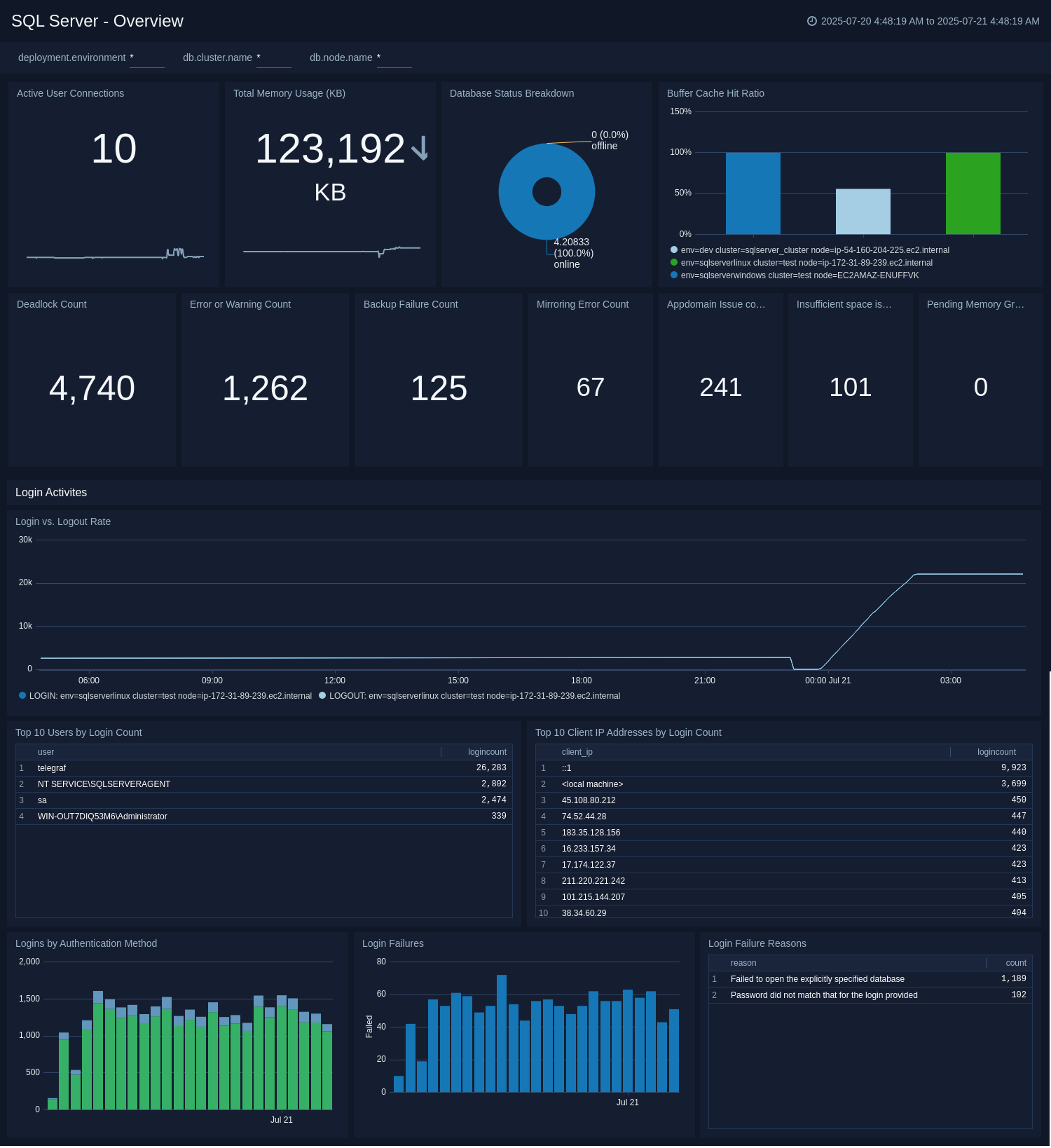The width and height of the screenshot is (1051, 1148).
Task: Click the Mirroring Error Count value 67
Action: pyautogui.click(x=591, y=388)
